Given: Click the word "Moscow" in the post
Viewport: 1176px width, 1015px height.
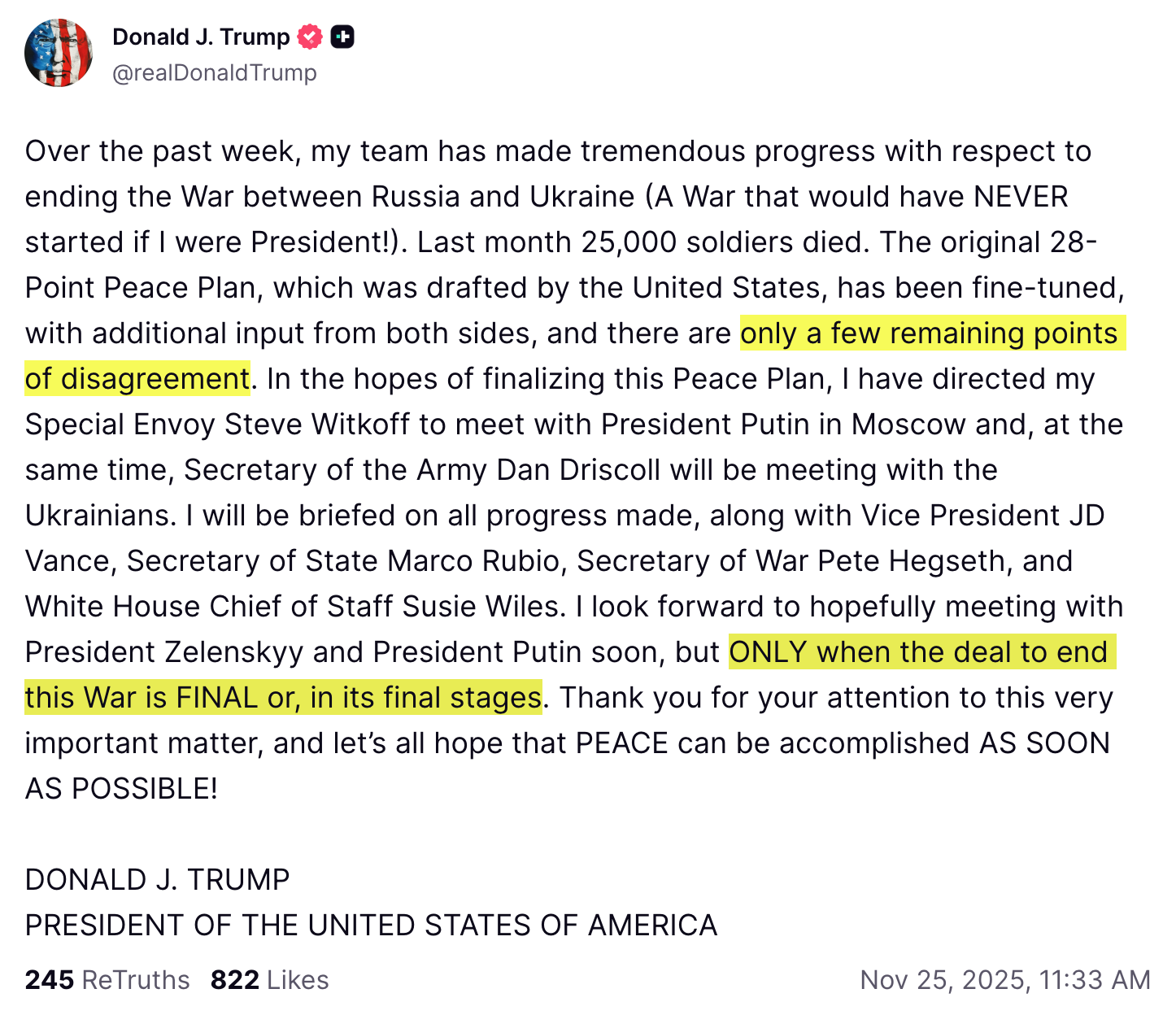Looking at the screenshot, I should [x=908, y=425].
